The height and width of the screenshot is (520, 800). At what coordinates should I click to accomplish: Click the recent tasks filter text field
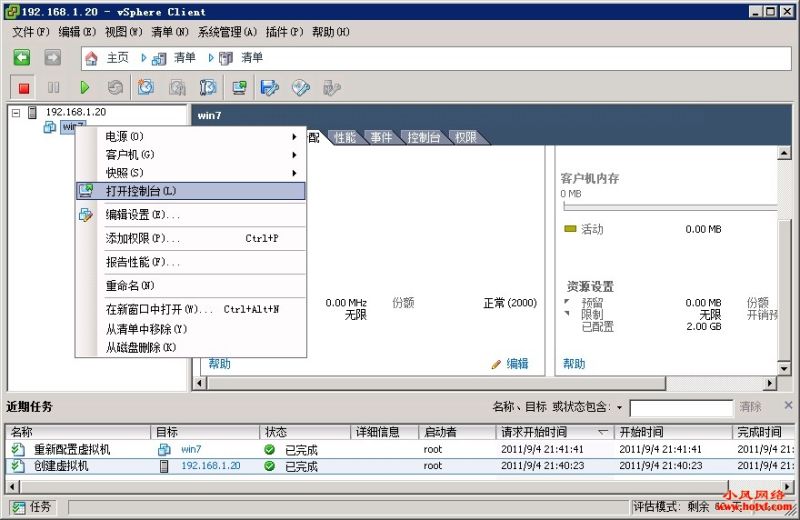tap(680, 408)
